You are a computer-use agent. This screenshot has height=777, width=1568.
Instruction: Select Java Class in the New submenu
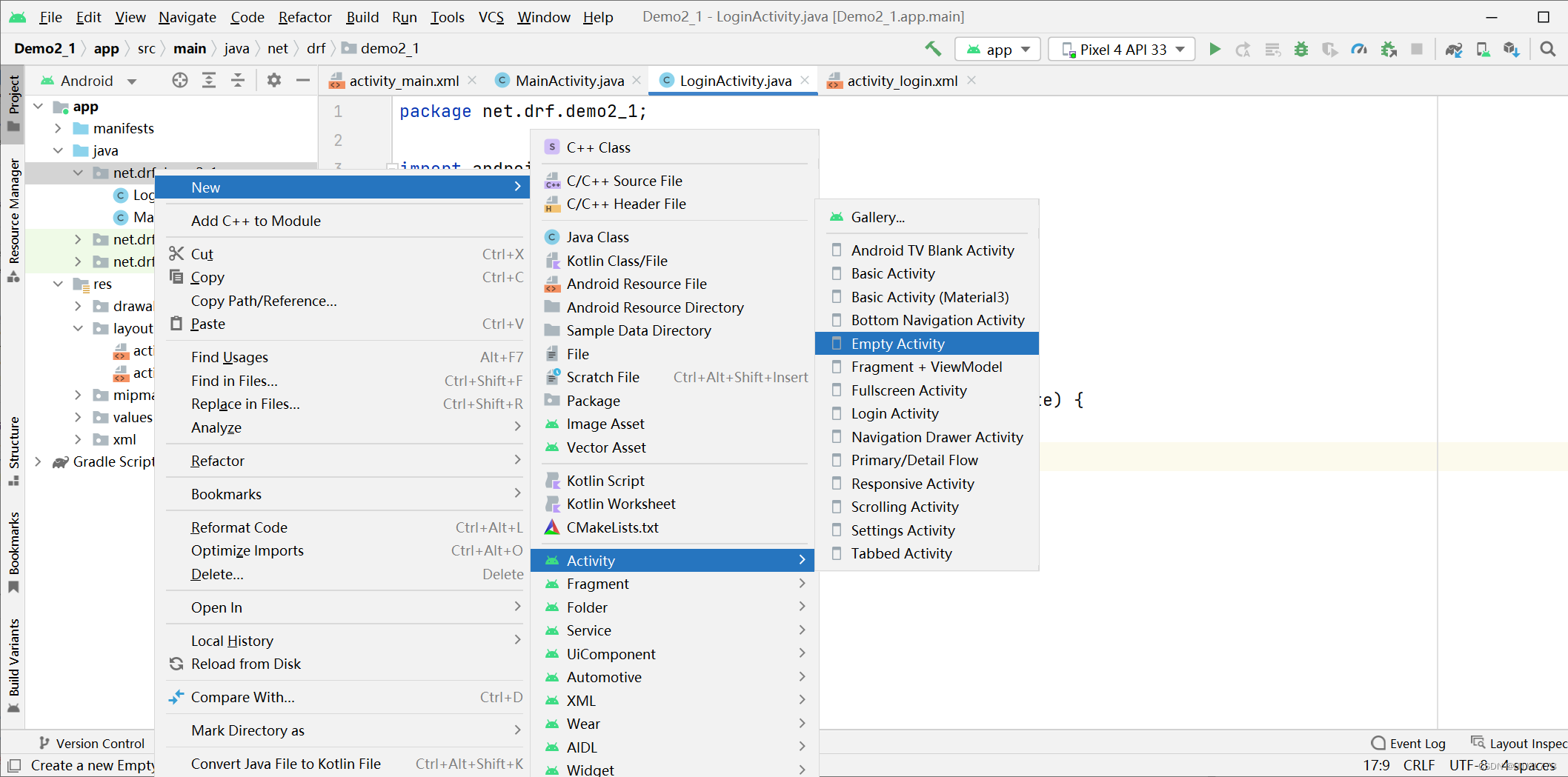click(674, 237)
